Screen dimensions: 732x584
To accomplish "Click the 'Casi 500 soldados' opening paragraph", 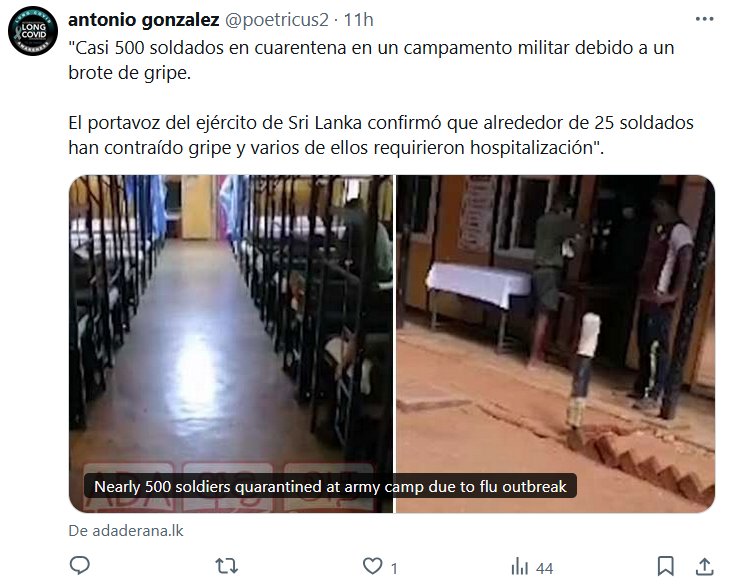I will point(371,60).
